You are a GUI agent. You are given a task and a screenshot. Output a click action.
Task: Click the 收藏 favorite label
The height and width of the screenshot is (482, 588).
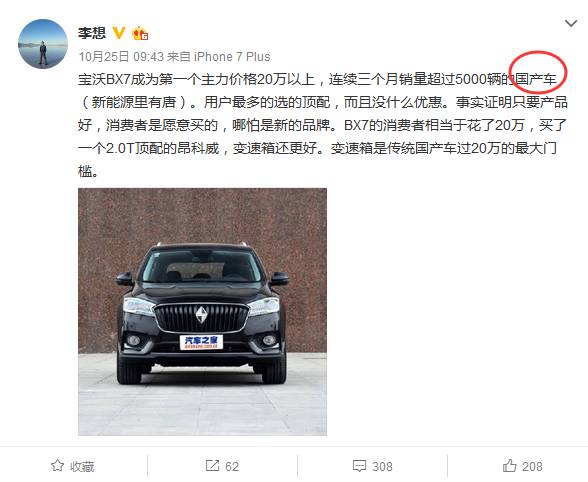coord(82,467)
